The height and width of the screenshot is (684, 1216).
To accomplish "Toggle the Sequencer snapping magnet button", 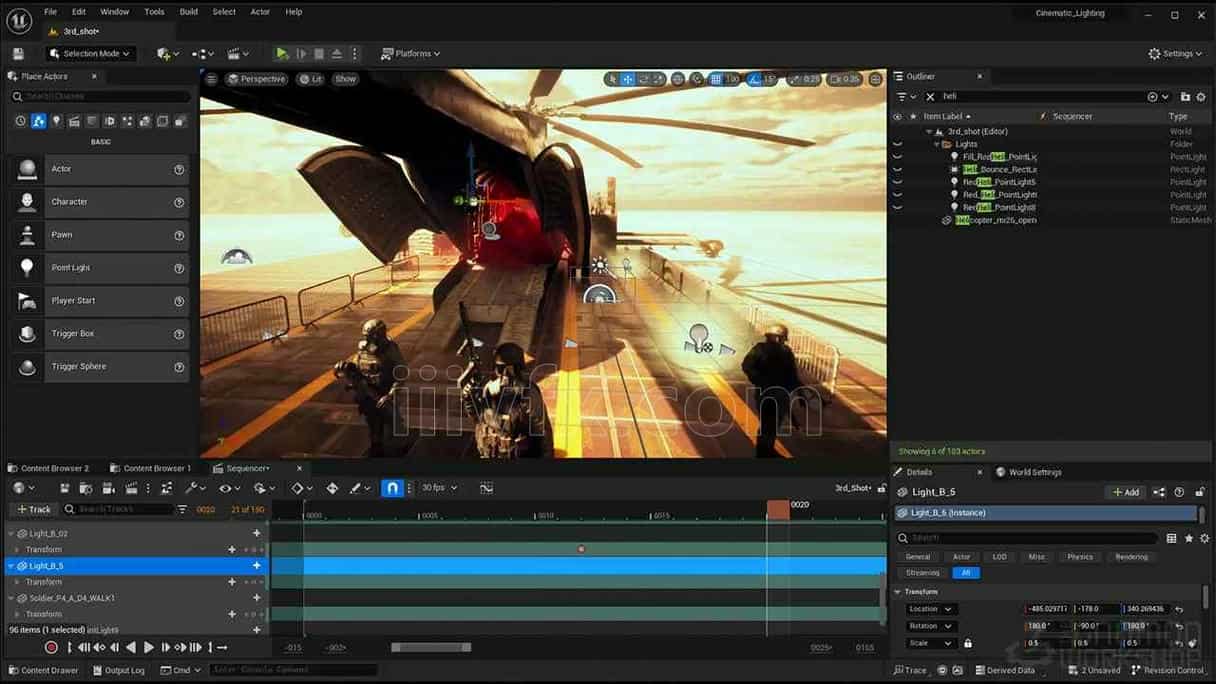I will (x=393, y=488).
